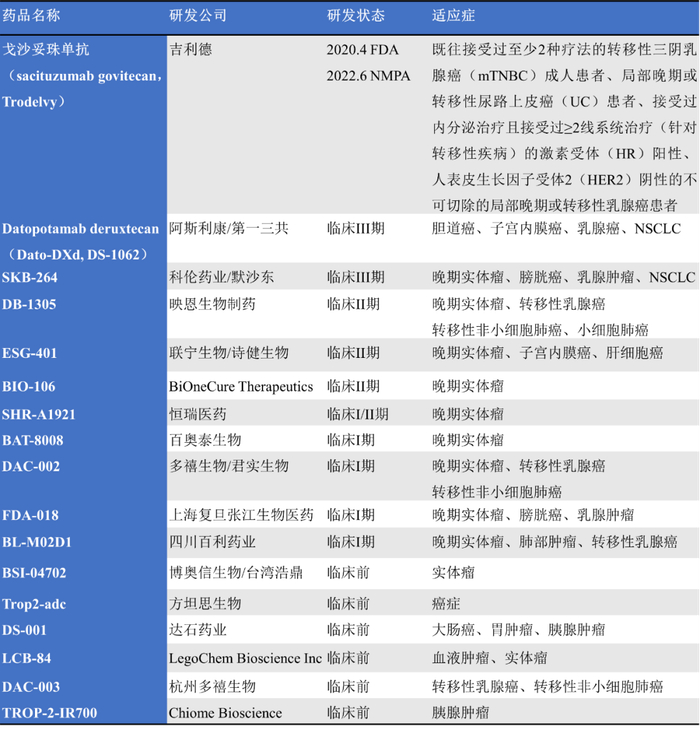Click the 方坦思生物 company cell

pos(205,604)
